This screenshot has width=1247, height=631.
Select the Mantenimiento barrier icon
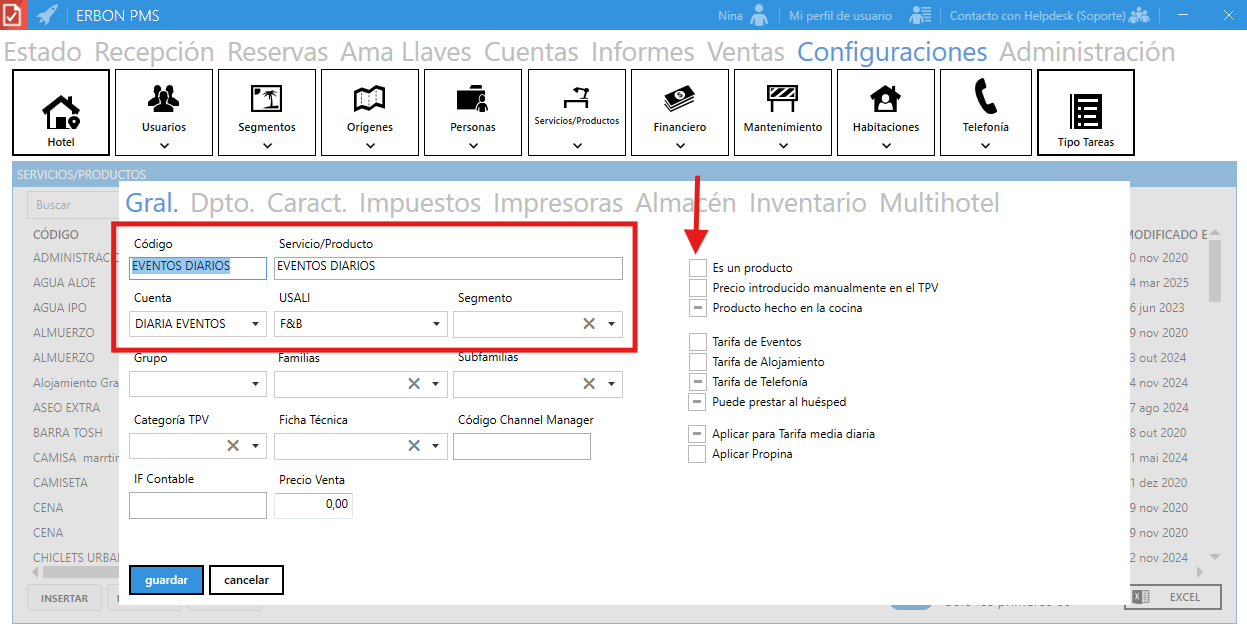pyautogui.click(x=782, y=99)
